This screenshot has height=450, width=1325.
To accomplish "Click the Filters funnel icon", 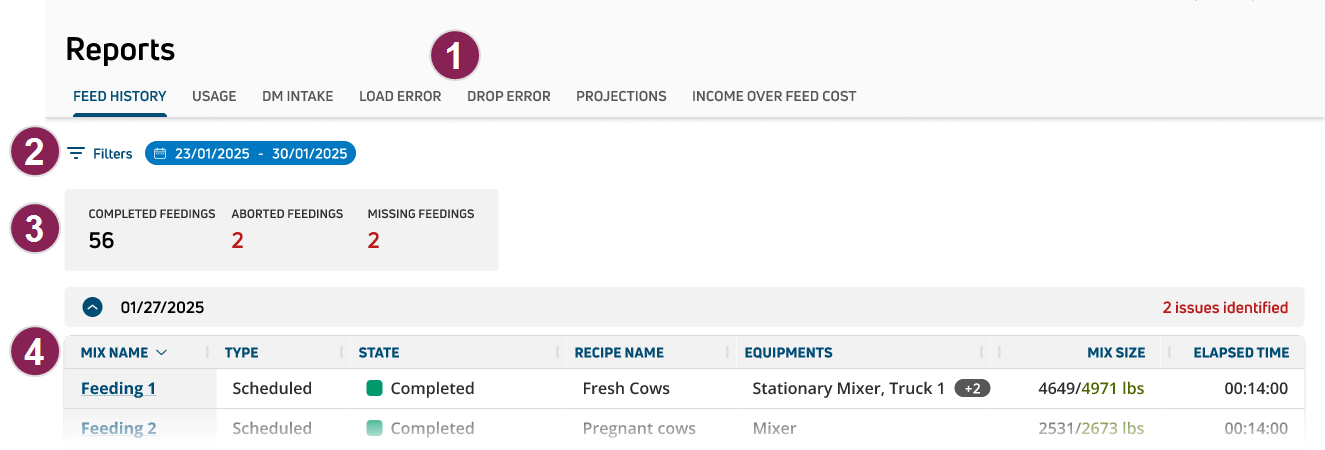I will coord(76,154).
